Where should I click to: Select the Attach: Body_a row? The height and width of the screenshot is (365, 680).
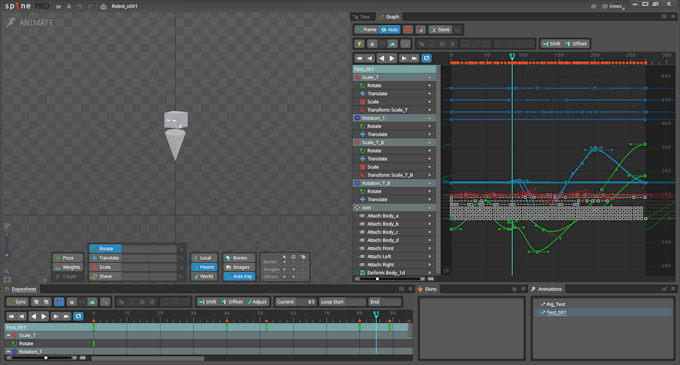tap(394, 216)
